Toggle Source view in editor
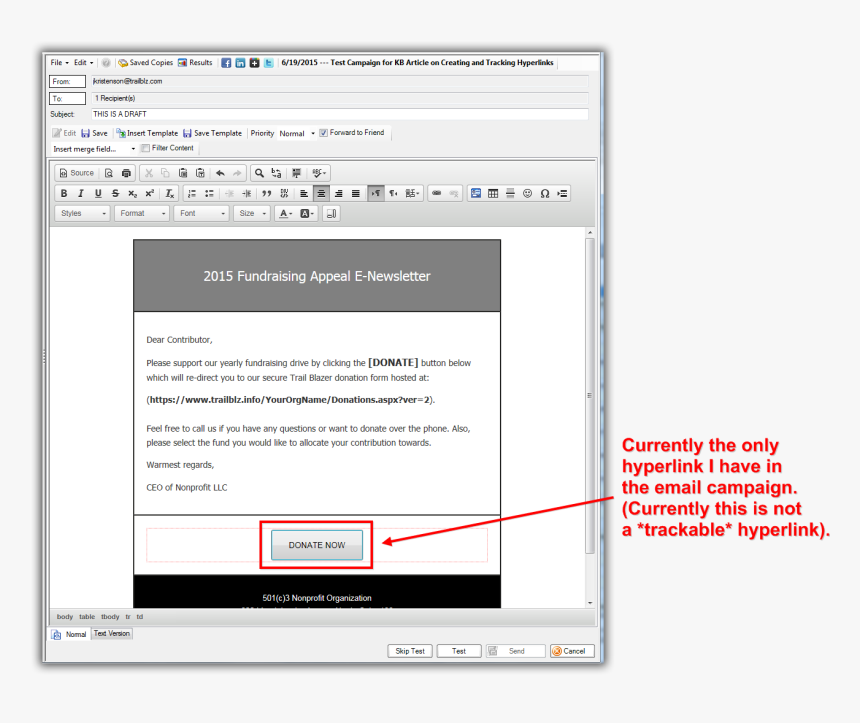860x723 pixels. tap(76, 173)
